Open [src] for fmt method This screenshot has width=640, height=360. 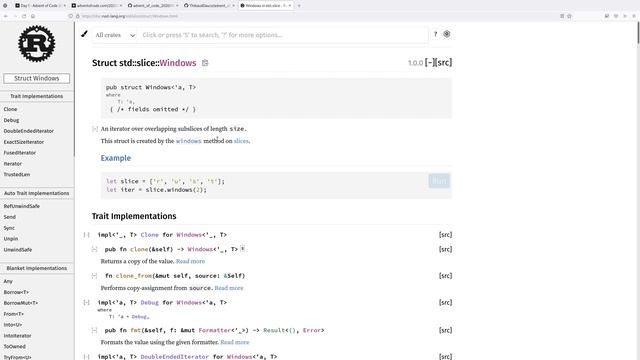click(x=445, y=330)
